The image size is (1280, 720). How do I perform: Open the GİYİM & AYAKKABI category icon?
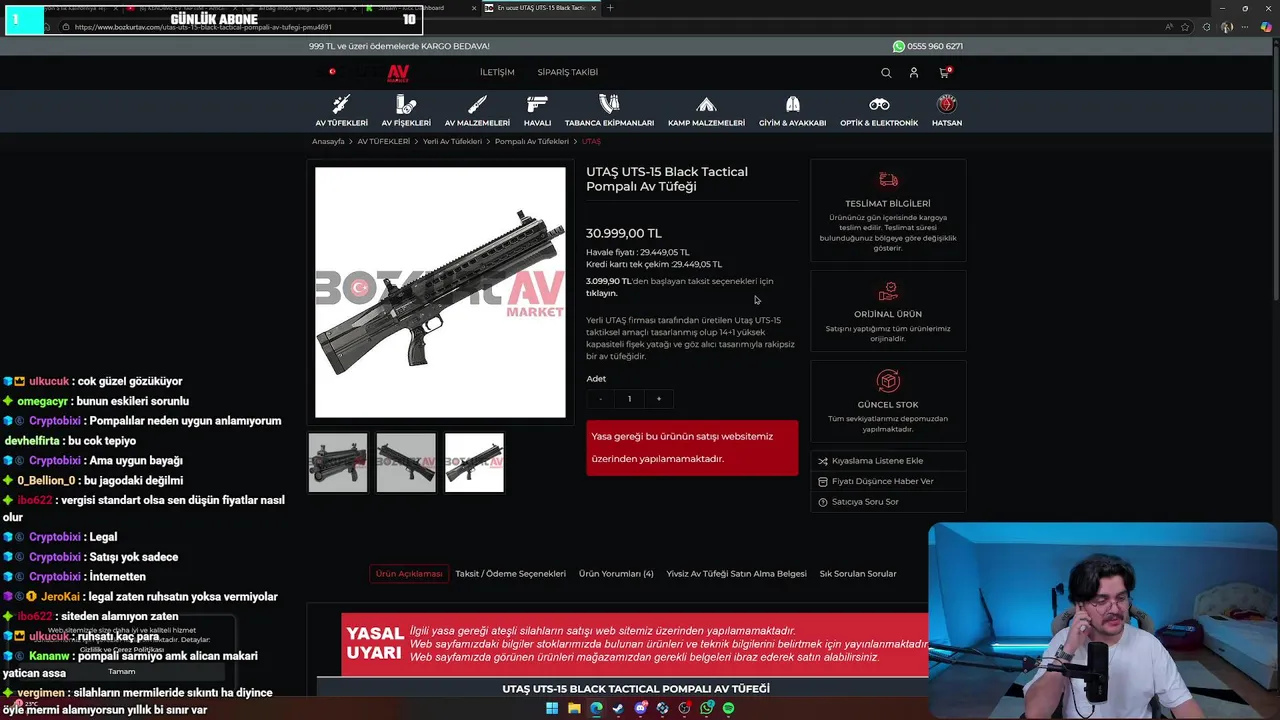(x=792, y=104)
